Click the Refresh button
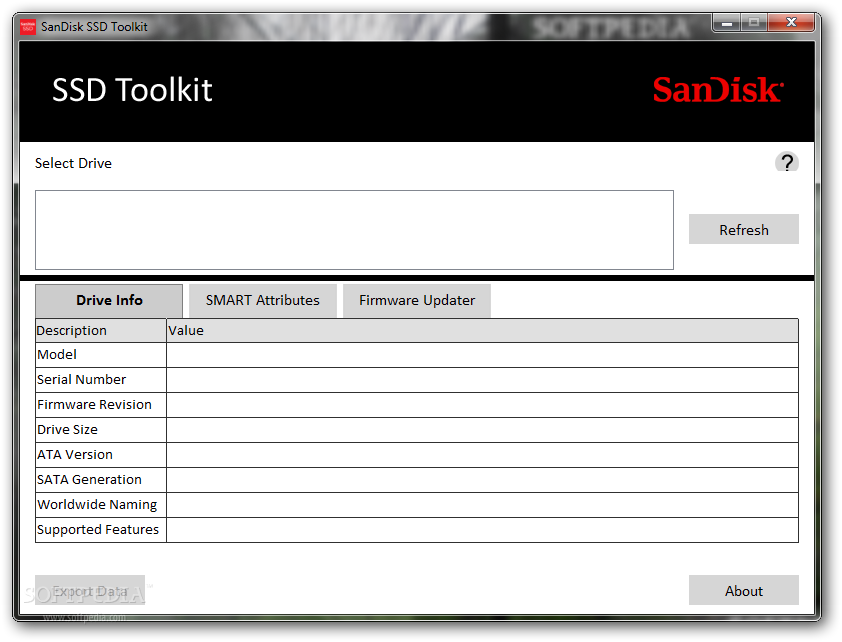Image resolution: width=842 pixels, height=642 pixels. pos(744,229)
